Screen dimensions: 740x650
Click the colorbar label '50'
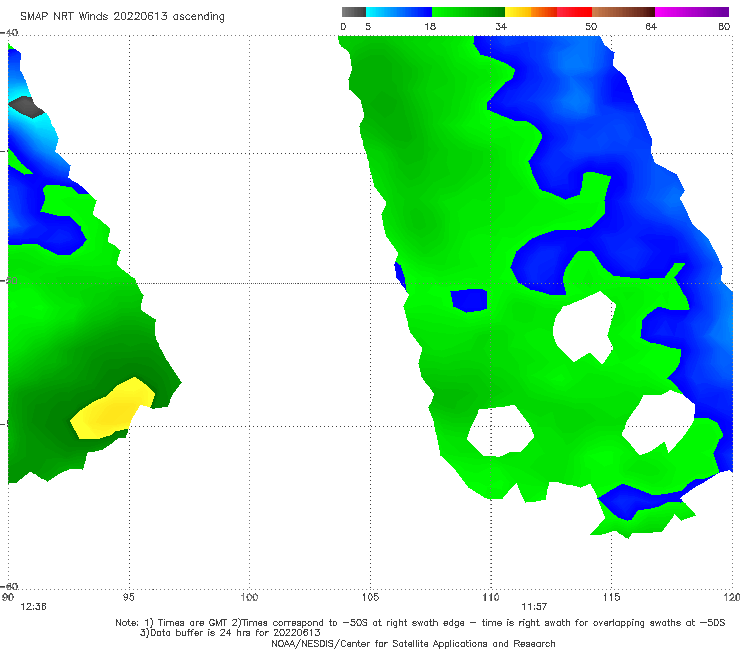click(x=591, y=27)
